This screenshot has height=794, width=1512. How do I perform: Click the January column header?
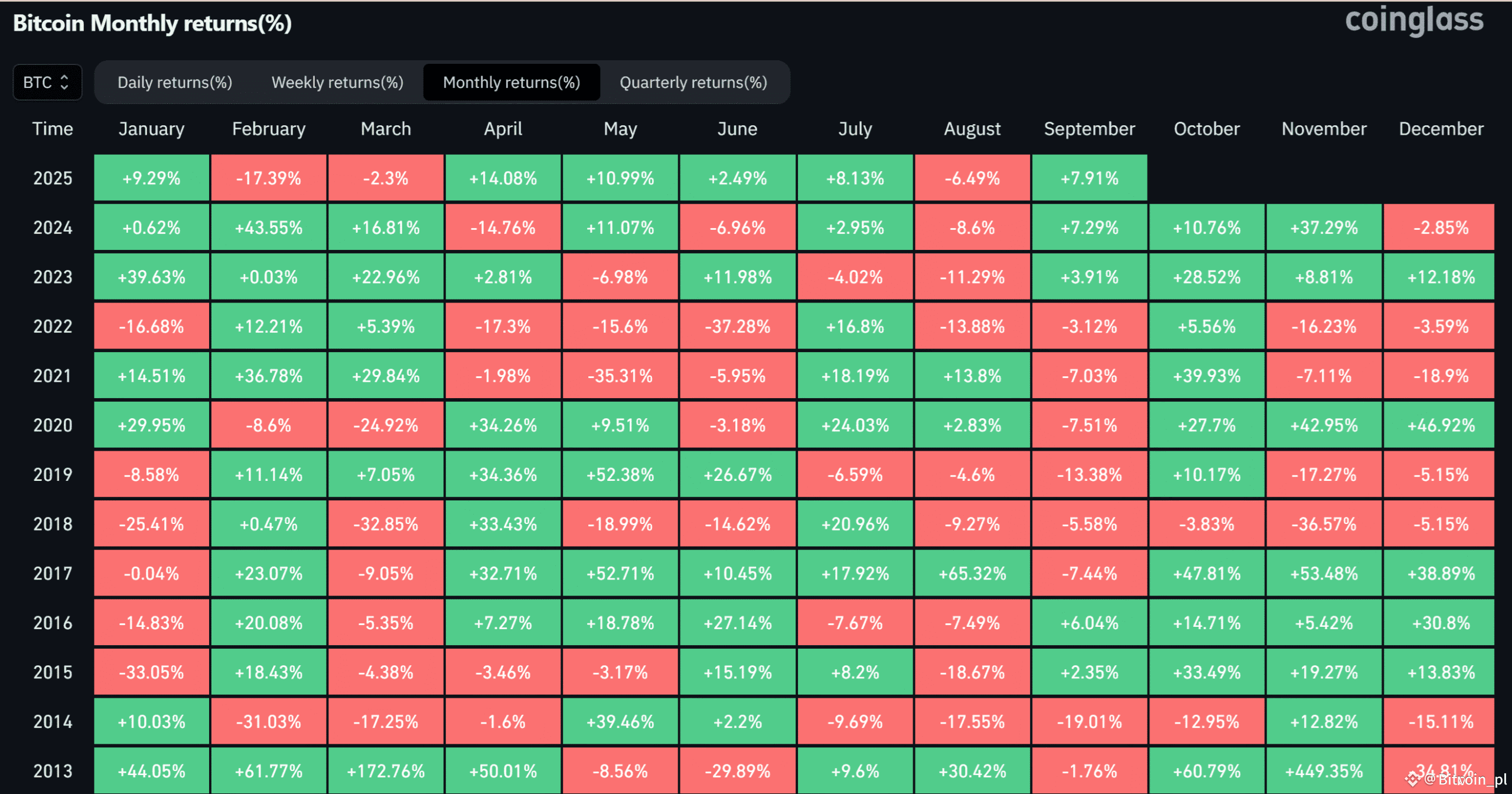(152, 129)
